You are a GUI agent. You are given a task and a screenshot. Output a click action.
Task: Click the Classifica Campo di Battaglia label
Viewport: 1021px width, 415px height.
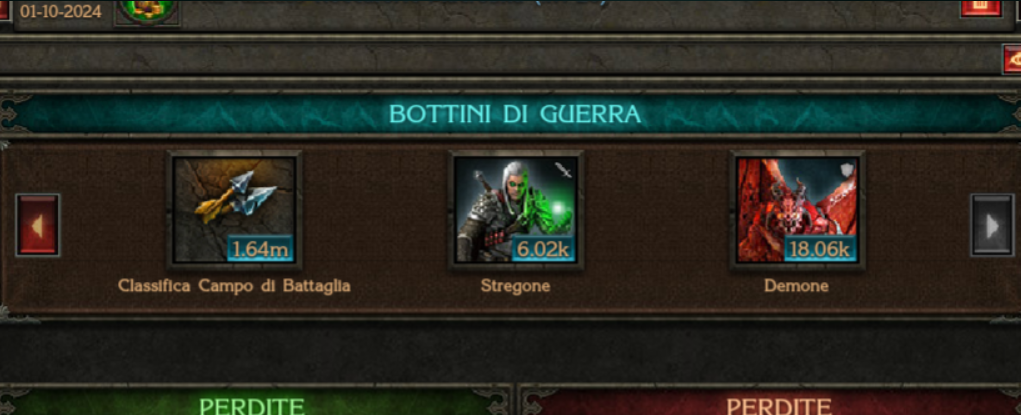234,286
